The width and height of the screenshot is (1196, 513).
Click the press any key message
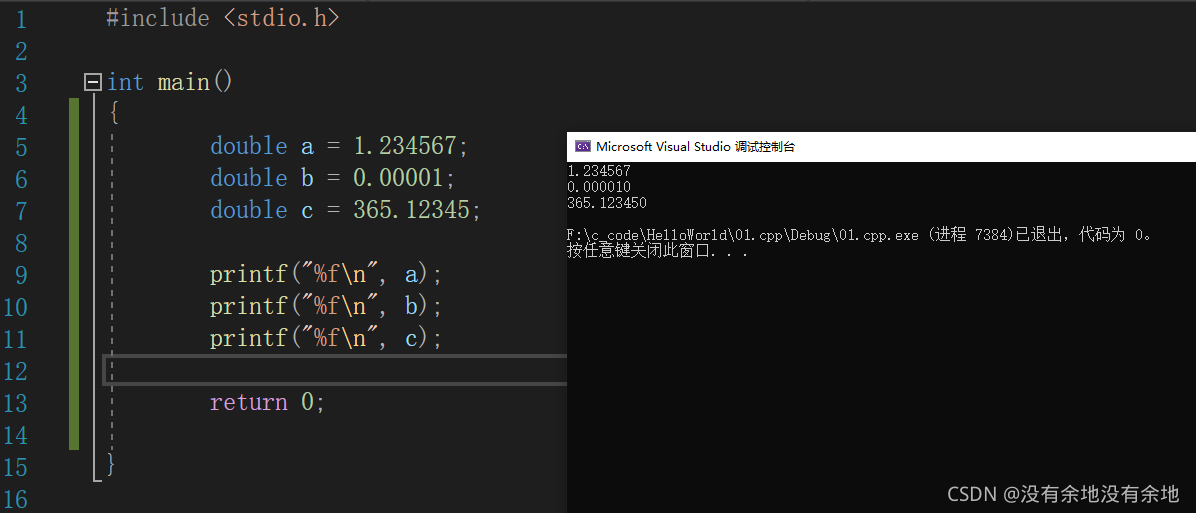pos(657,251)
